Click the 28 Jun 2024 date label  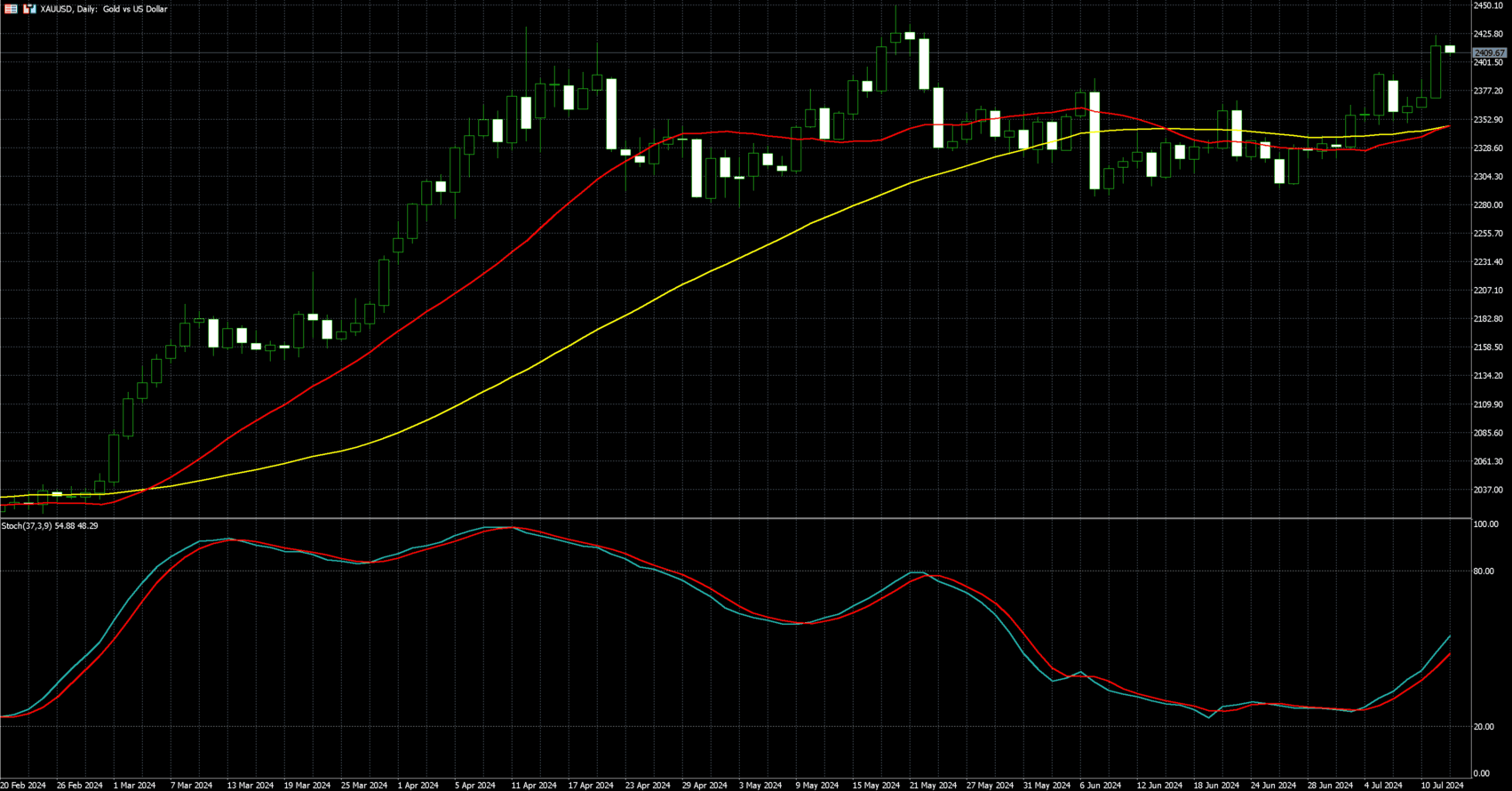1330,786
